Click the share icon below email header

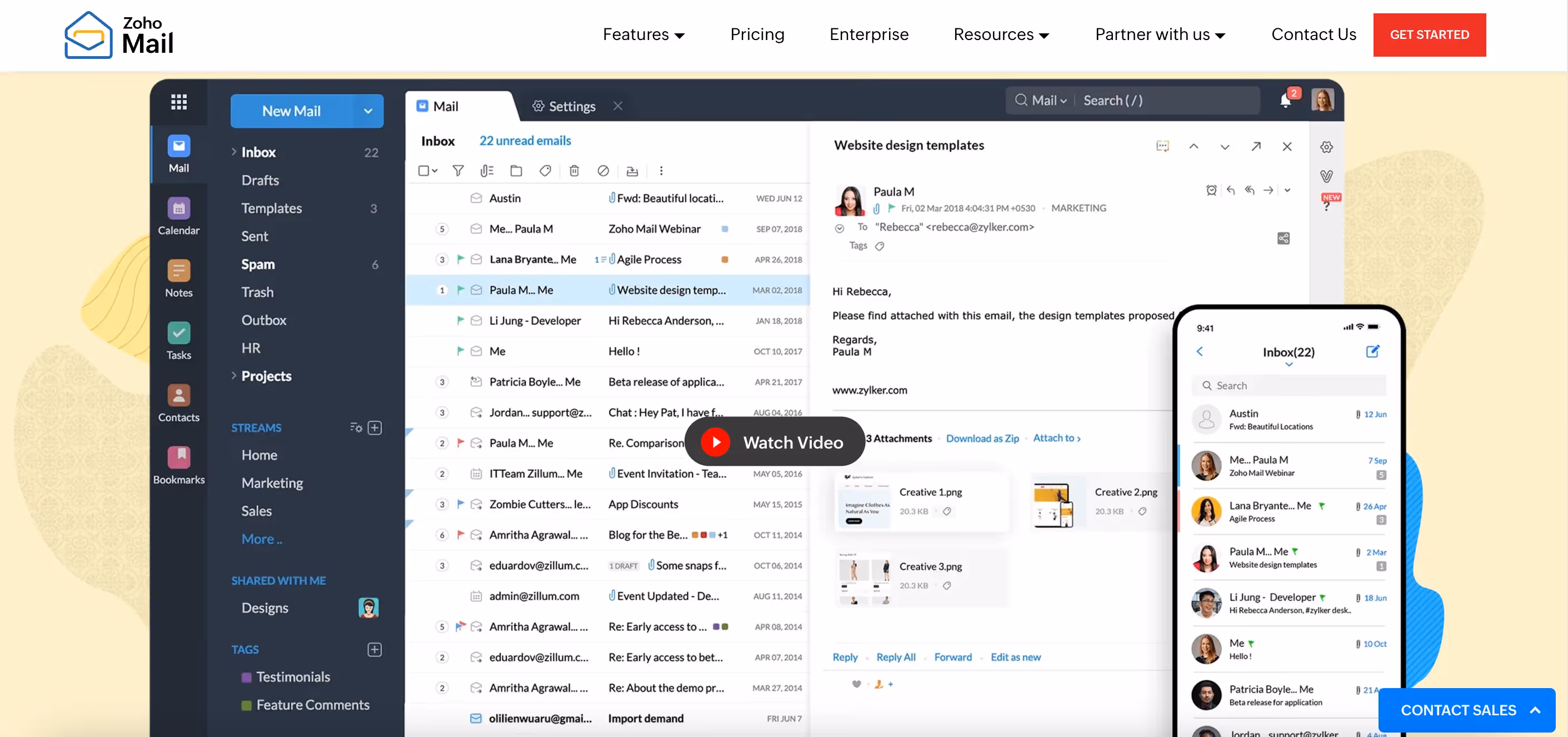click(x=1283, y=238)
